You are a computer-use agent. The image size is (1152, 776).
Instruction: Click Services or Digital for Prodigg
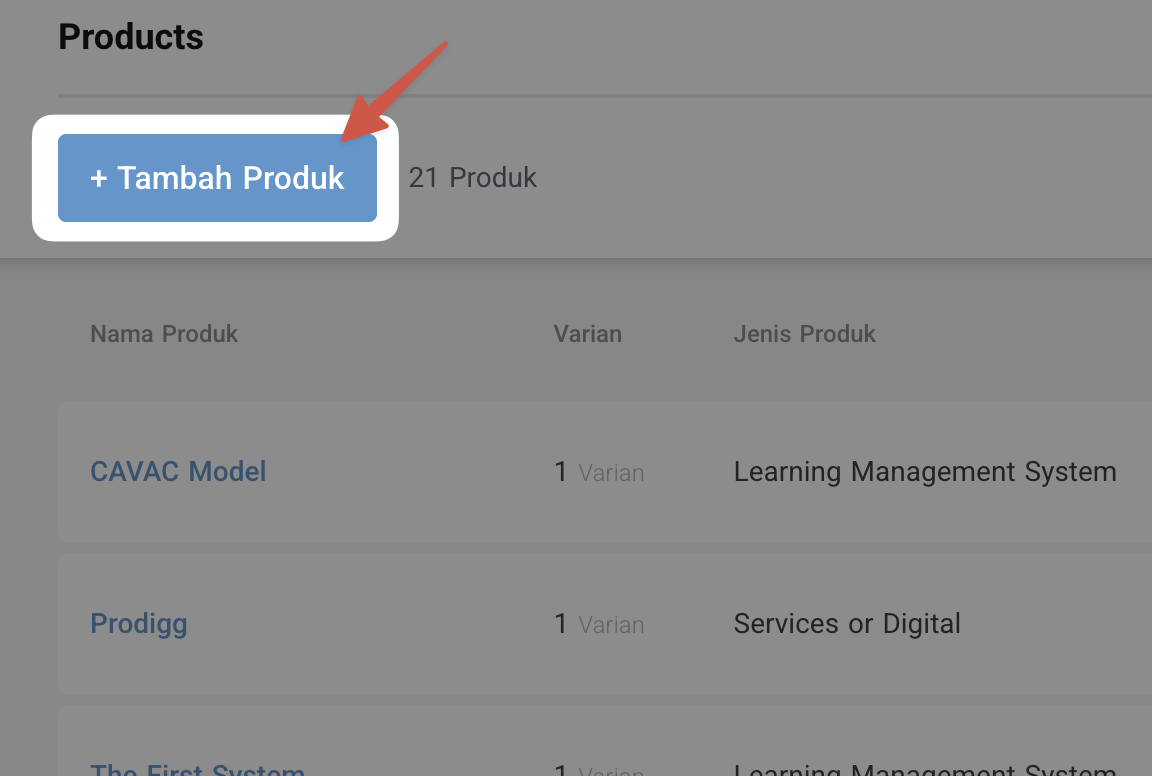[846, 623]
